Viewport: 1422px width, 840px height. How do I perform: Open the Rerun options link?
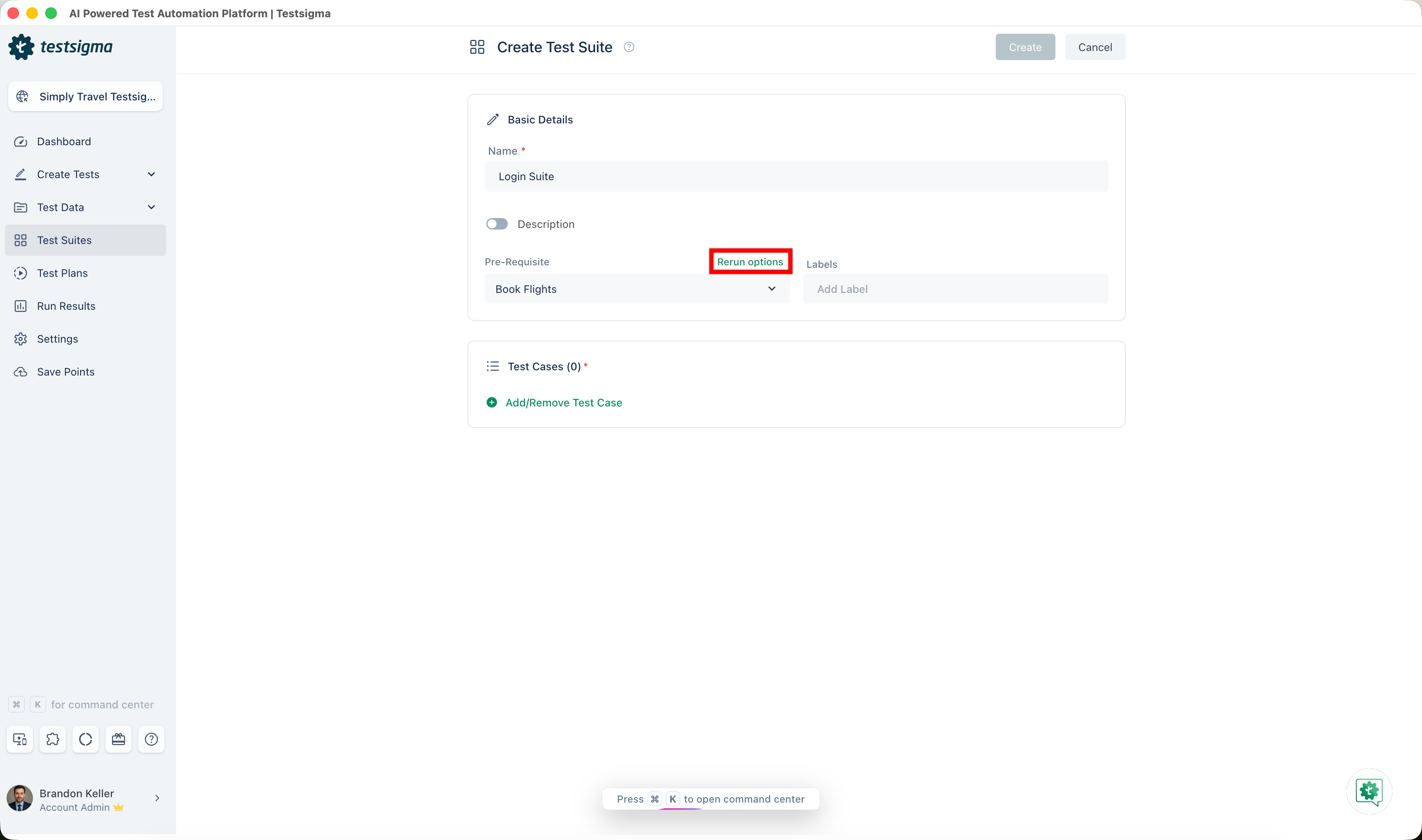750,262
